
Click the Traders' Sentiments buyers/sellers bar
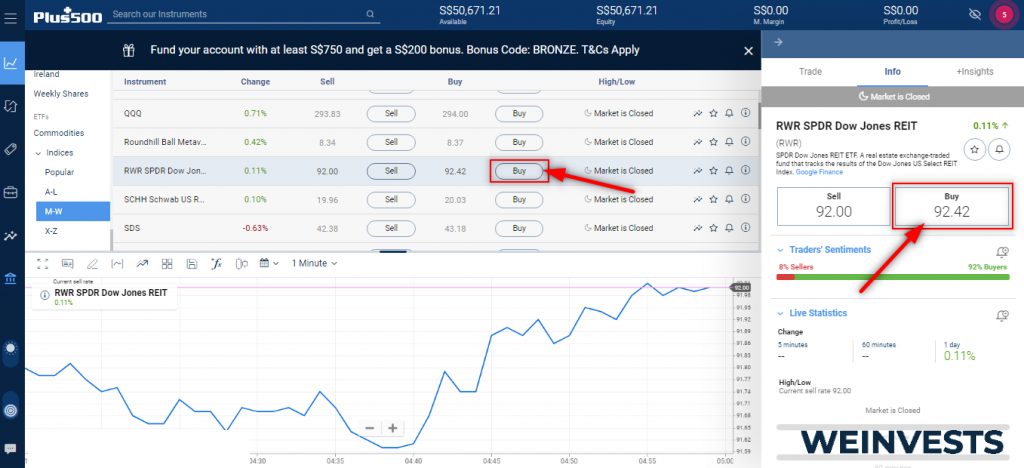pos(893,277)
